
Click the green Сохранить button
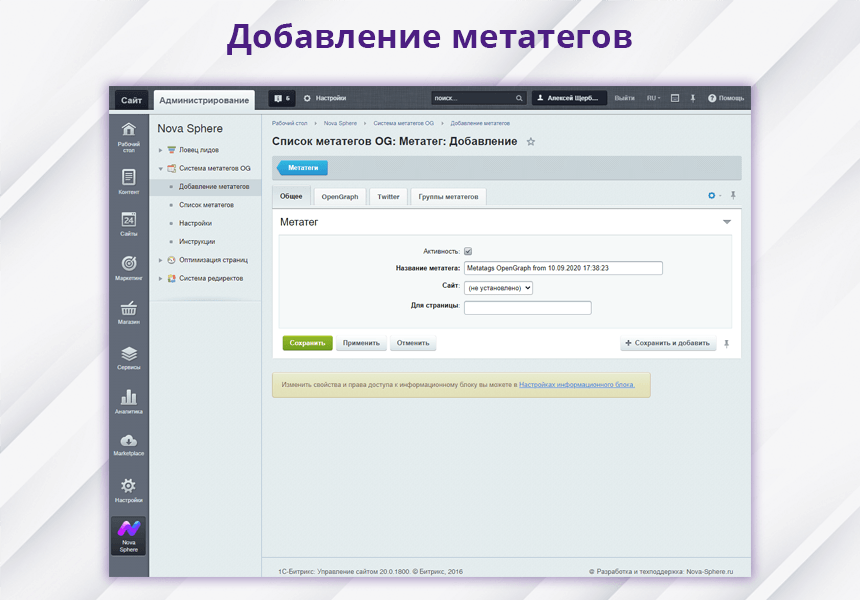click(x=307, y=343)
